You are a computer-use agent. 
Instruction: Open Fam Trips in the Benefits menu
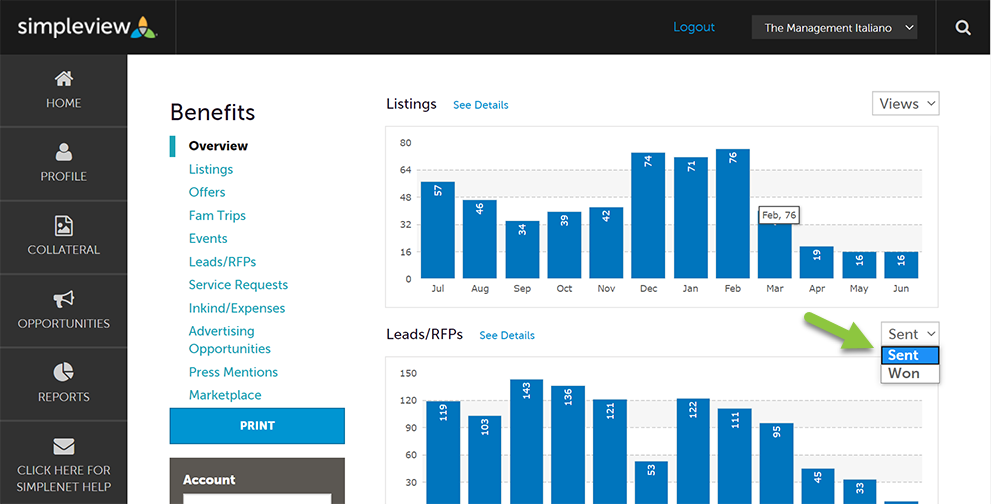click(x=217, y=216)
